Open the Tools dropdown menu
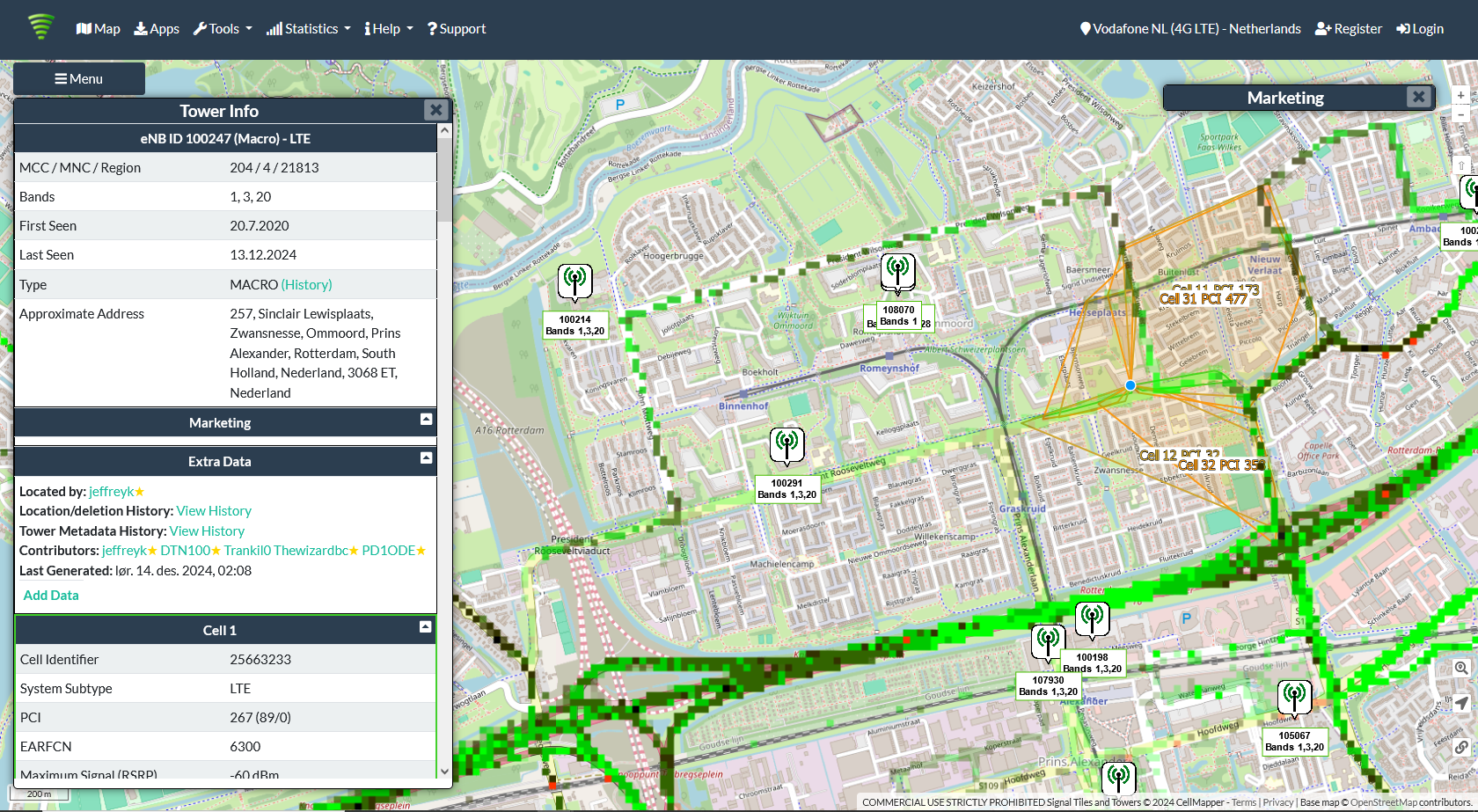Viewport: 1478px width, 812px height. click(223, 29)
